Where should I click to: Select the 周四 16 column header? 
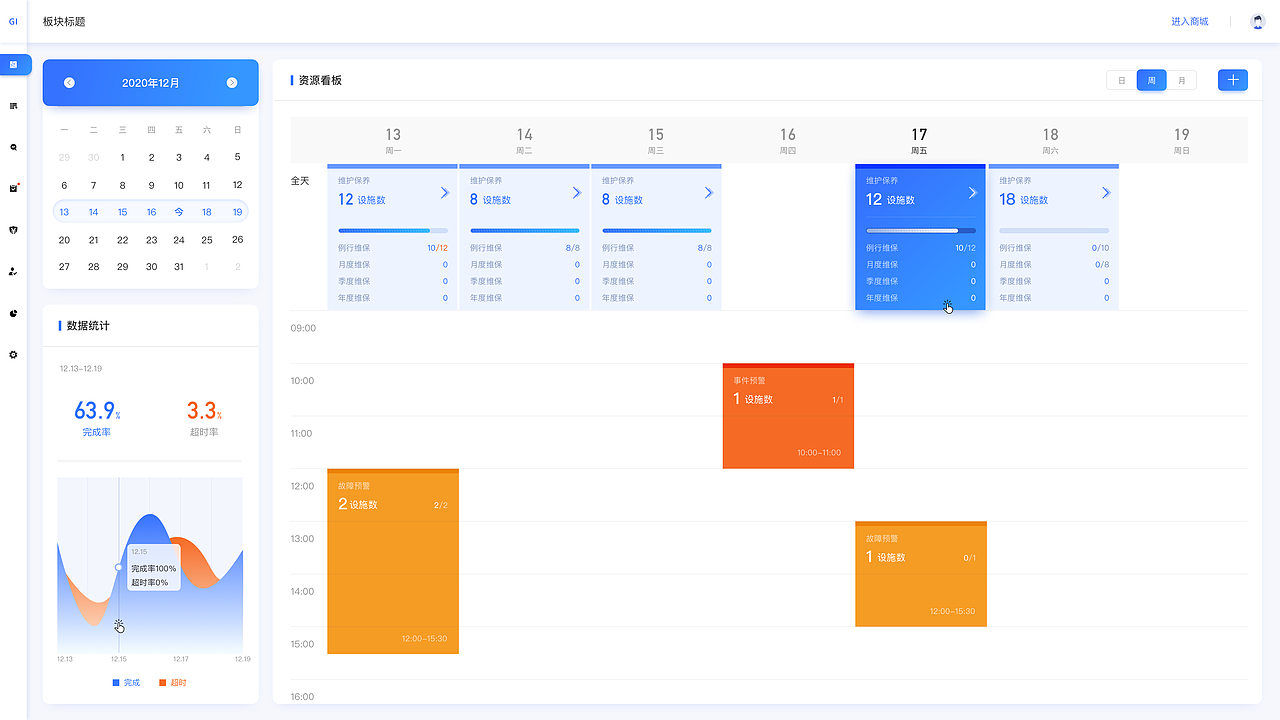coord(788,140)
